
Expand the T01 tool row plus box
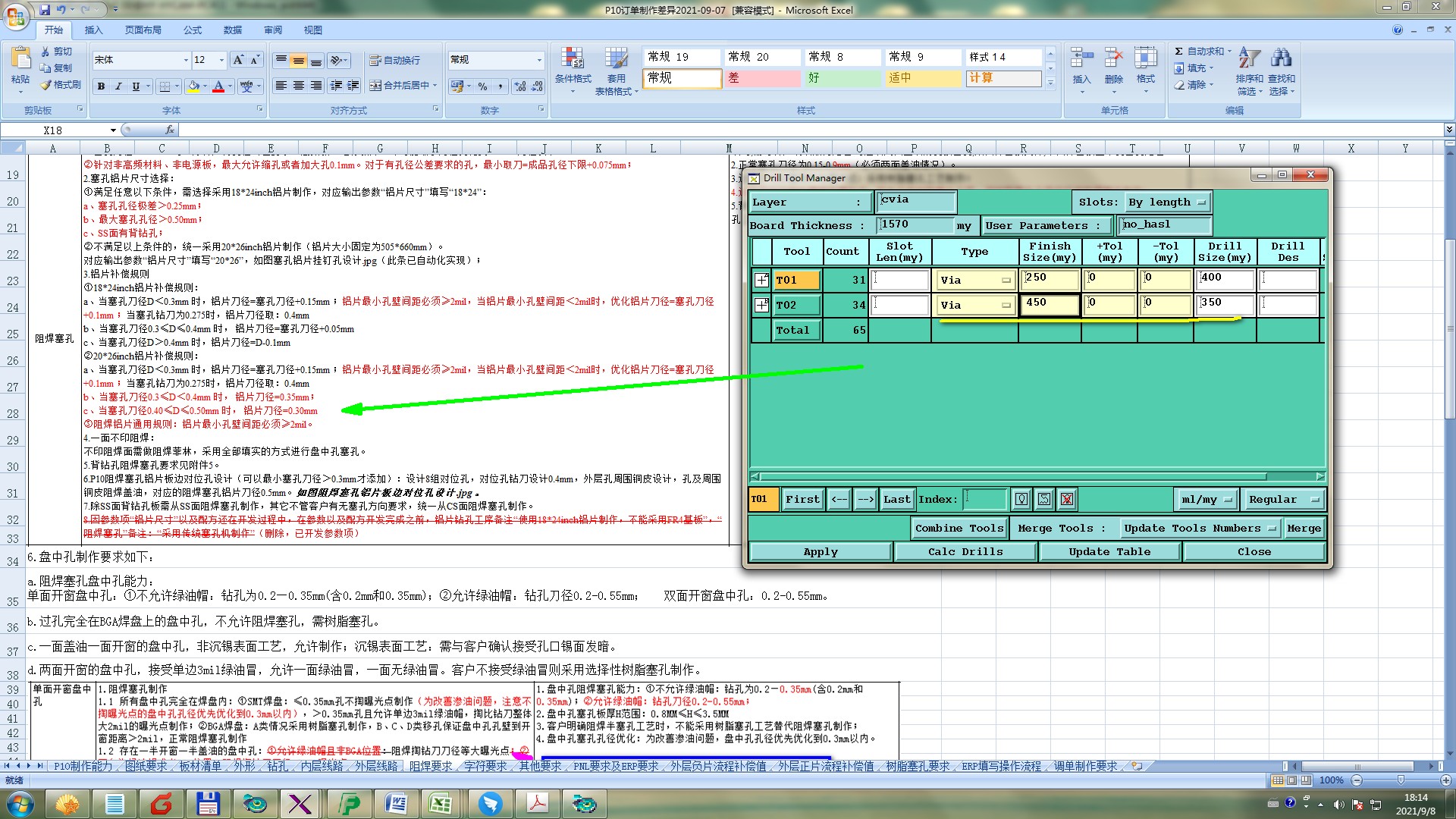(761, 280)
